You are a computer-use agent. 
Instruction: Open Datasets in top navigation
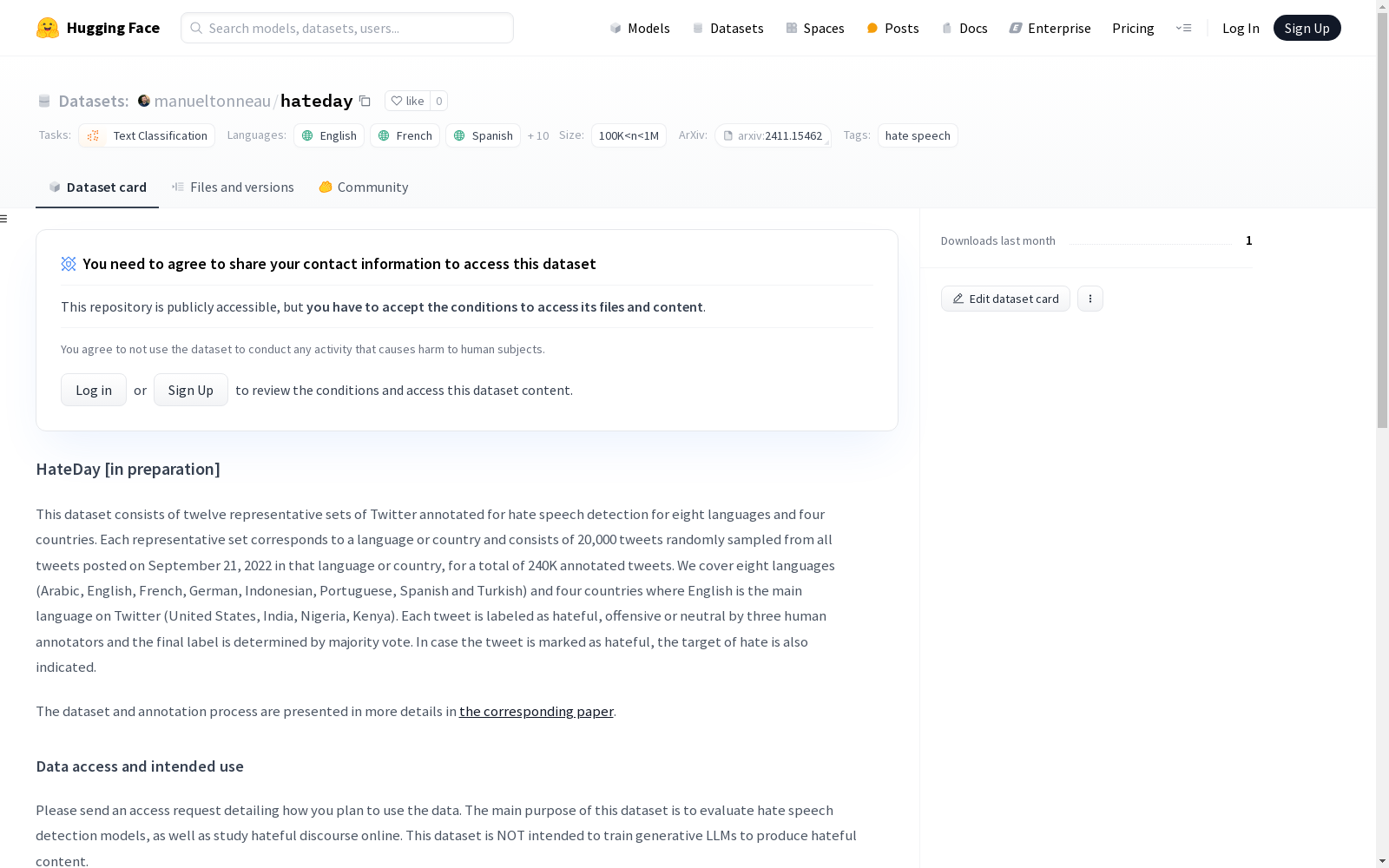pos(727,28)
